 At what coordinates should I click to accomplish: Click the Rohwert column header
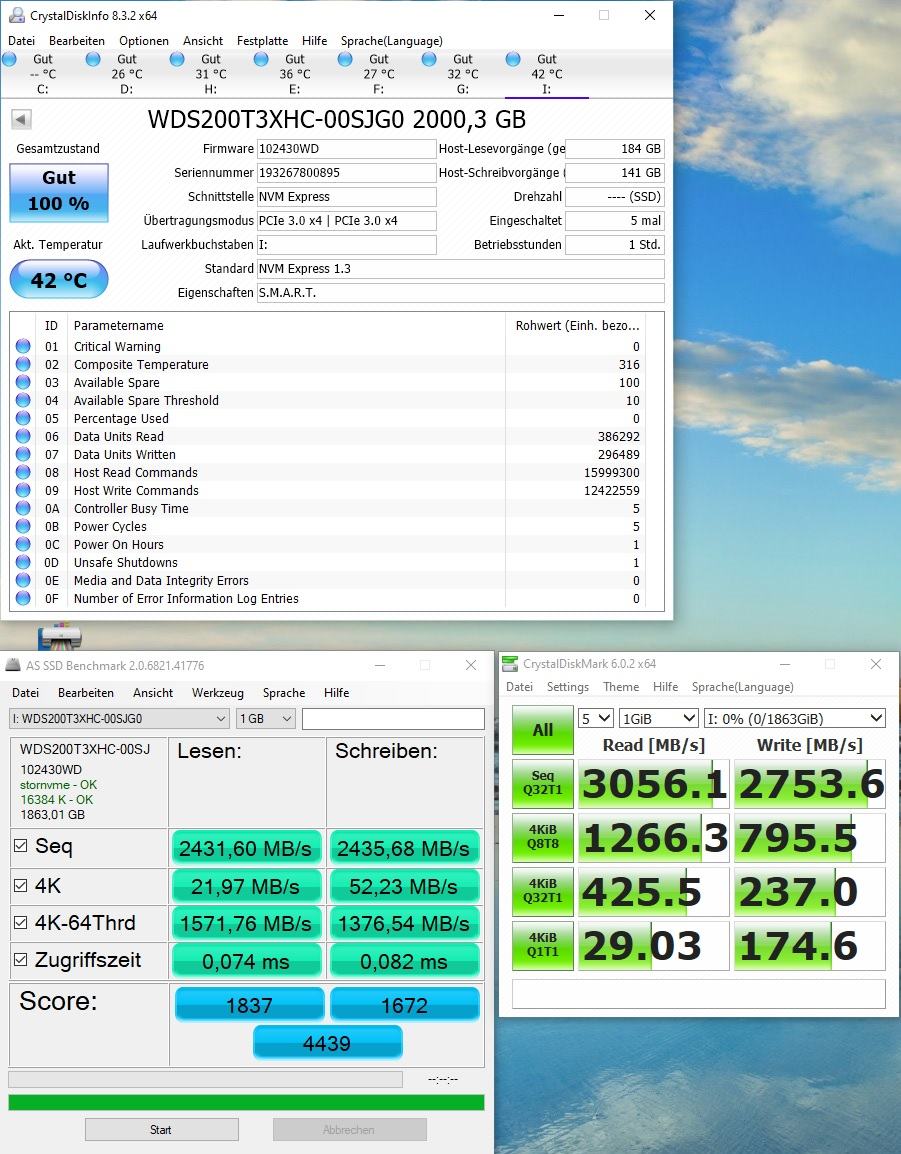pos(576,325)
